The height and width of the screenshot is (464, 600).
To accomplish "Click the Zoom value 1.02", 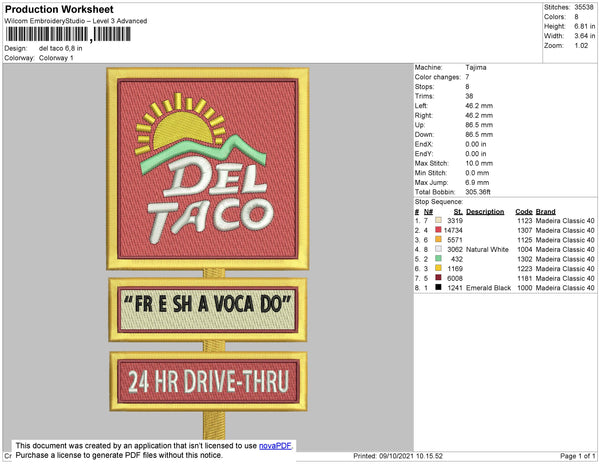I will point(581,46).
